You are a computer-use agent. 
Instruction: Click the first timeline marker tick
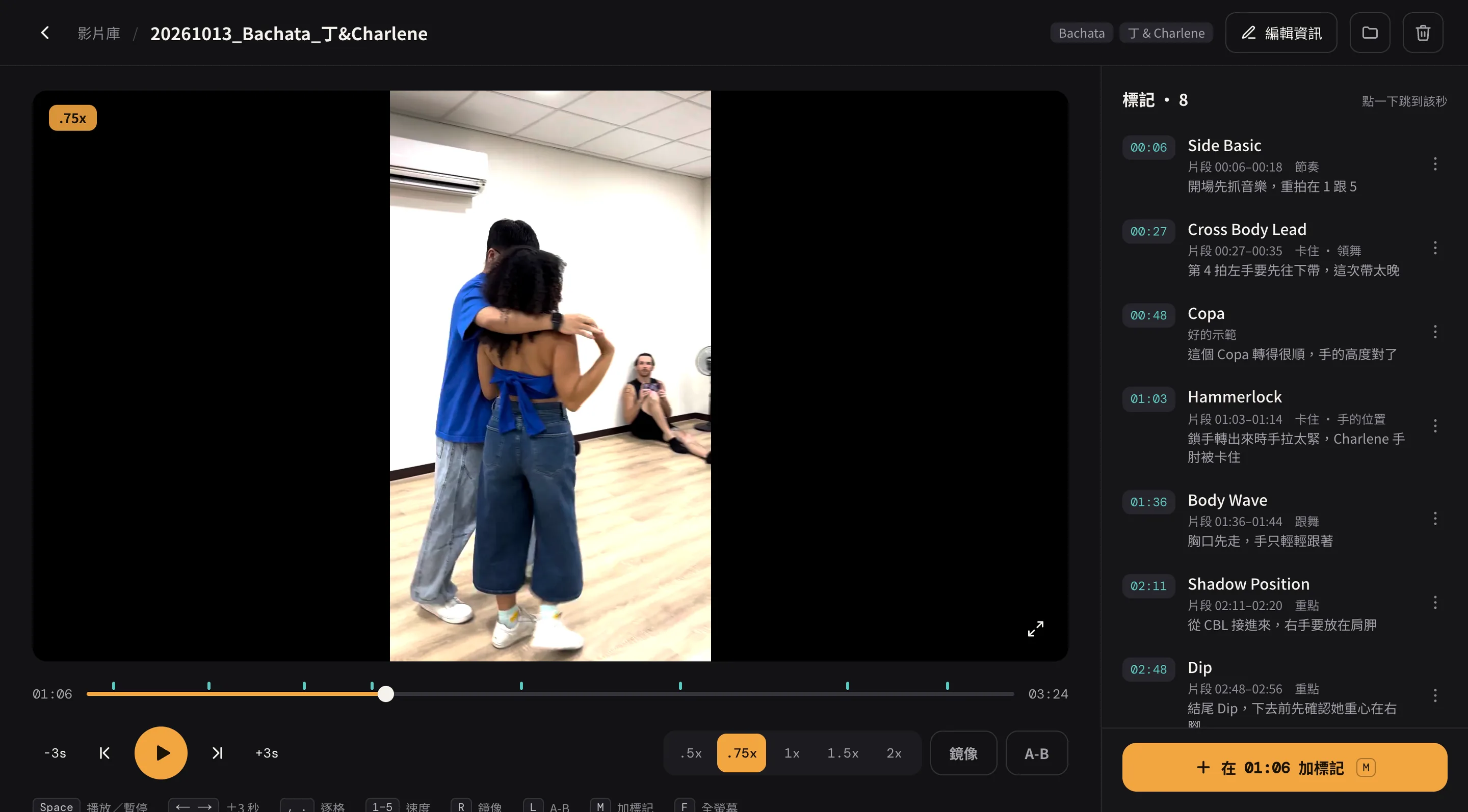pyautogui.click(x=113, y=686)
